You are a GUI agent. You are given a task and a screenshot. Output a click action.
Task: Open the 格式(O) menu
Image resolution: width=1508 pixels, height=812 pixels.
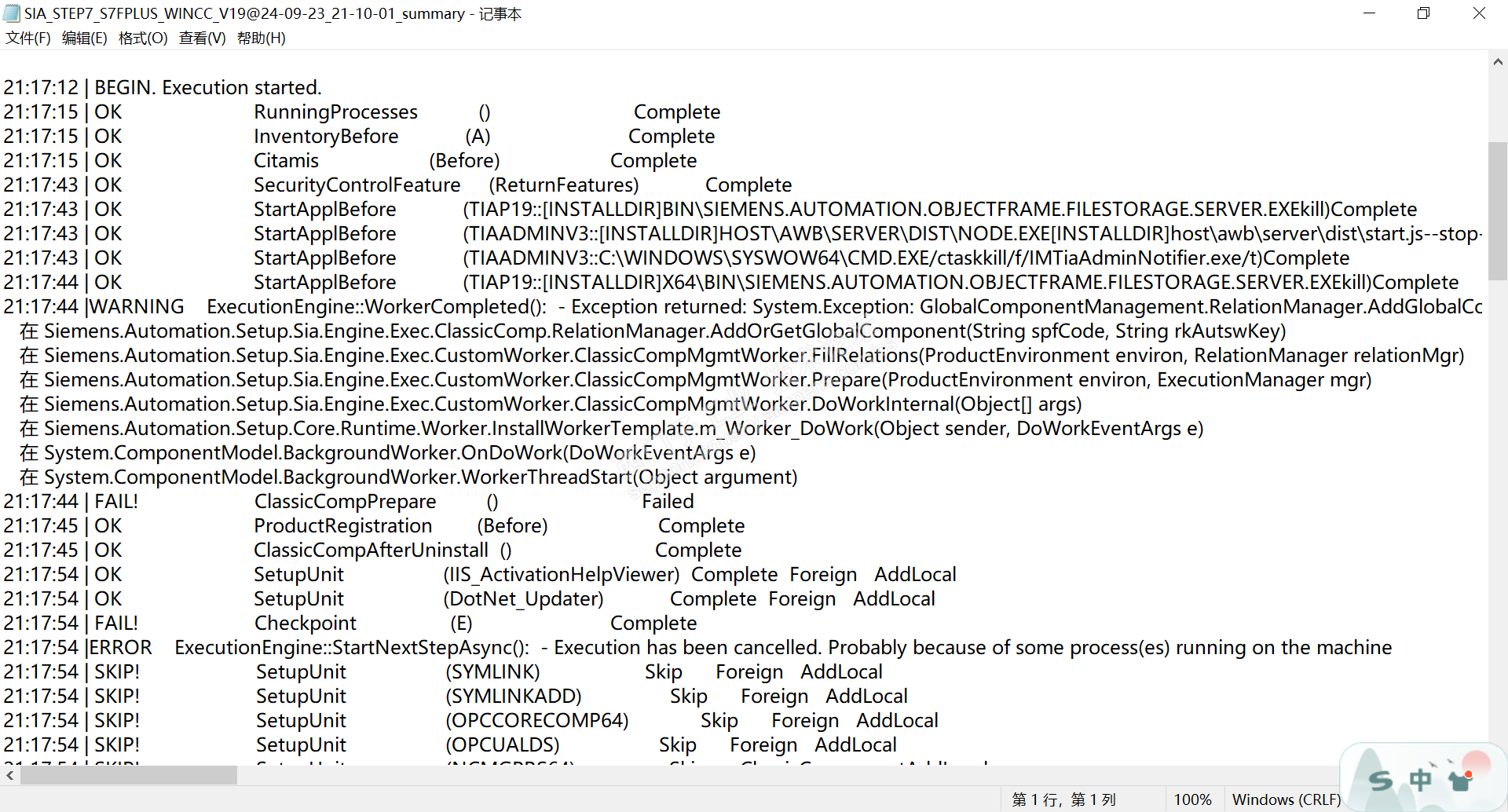[x=143, y=38]
